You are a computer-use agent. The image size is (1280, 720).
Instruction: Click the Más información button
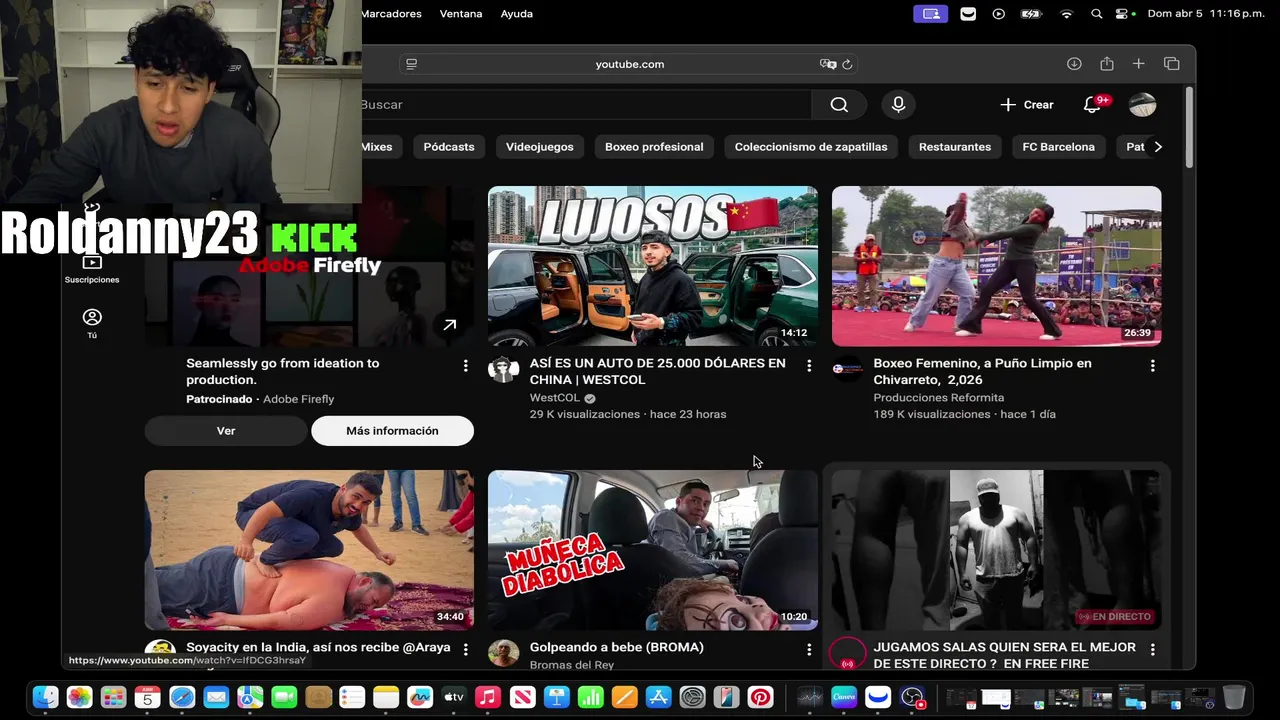[392, 431]
